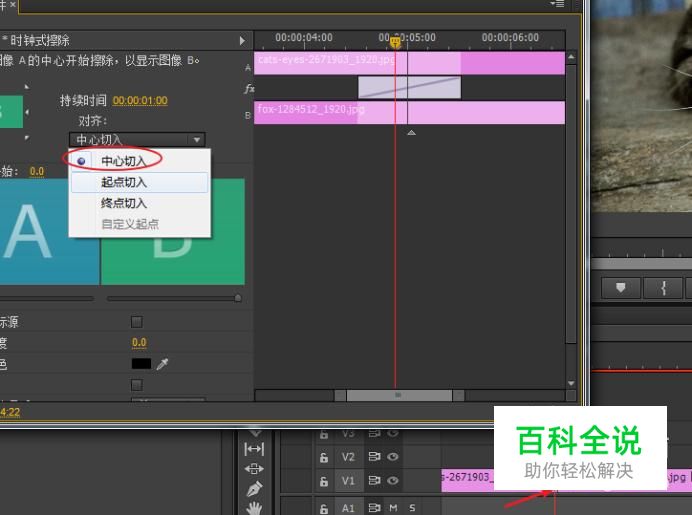This screenshot has height=515, width=692.
Task: Open the Effect Controls panel menu icon
Action: click(x=557, y=4)
